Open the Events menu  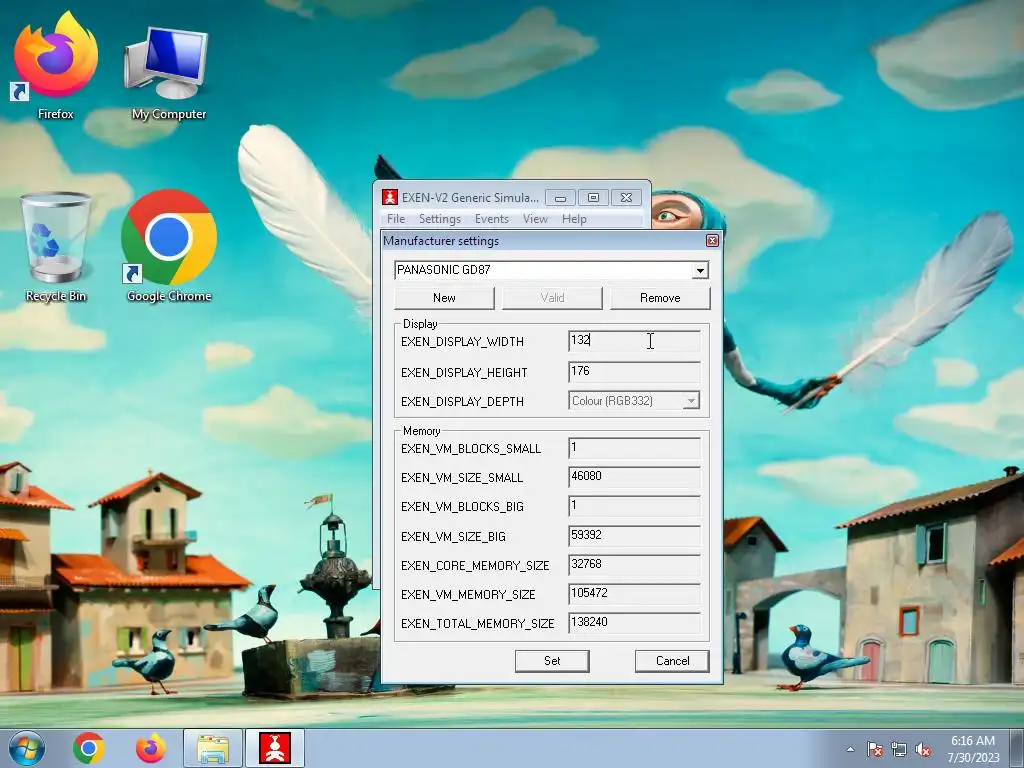tap(491, 219)
